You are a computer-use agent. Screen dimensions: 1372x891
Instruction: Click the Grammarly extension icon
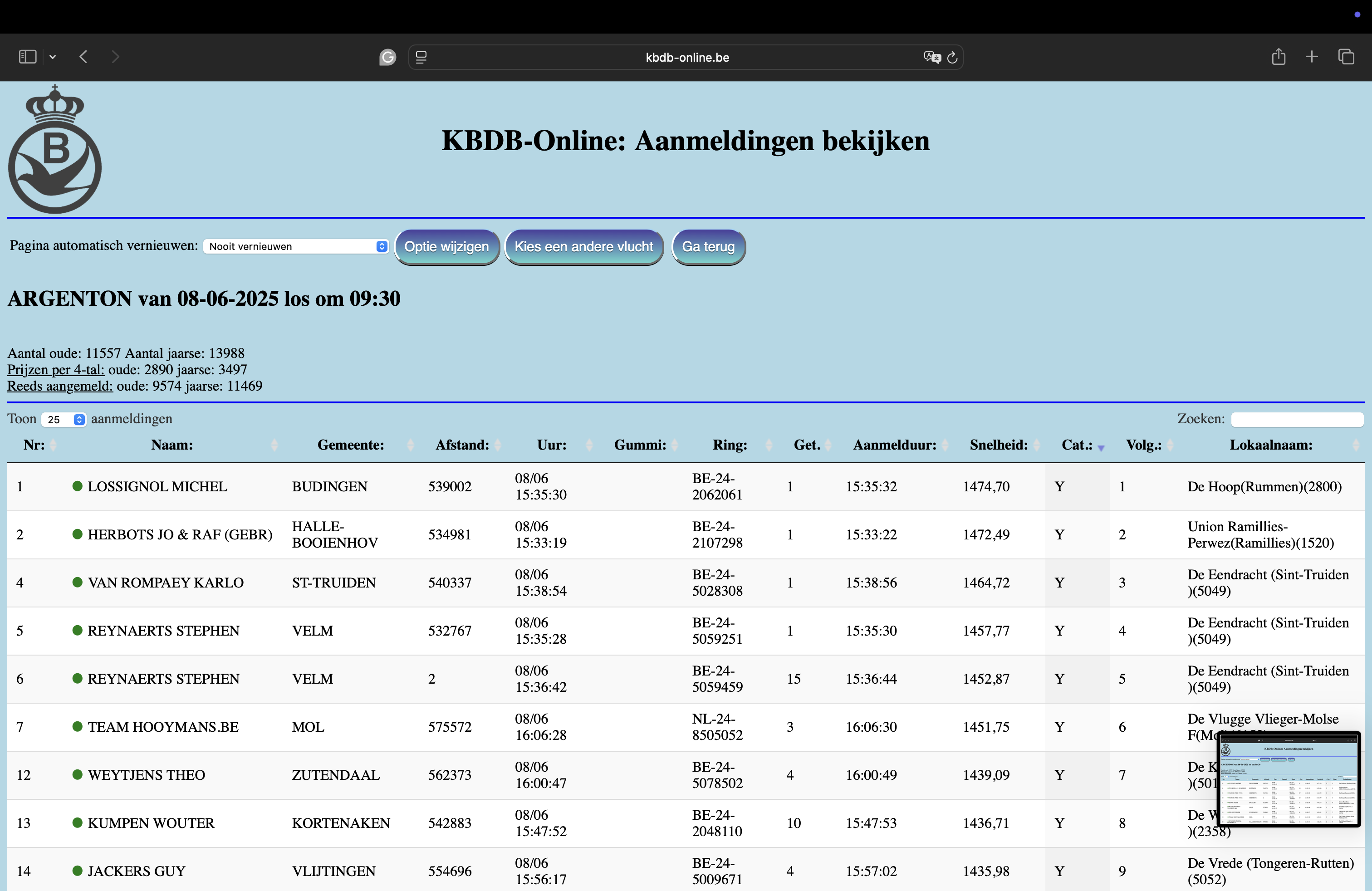tap(387, 57)
